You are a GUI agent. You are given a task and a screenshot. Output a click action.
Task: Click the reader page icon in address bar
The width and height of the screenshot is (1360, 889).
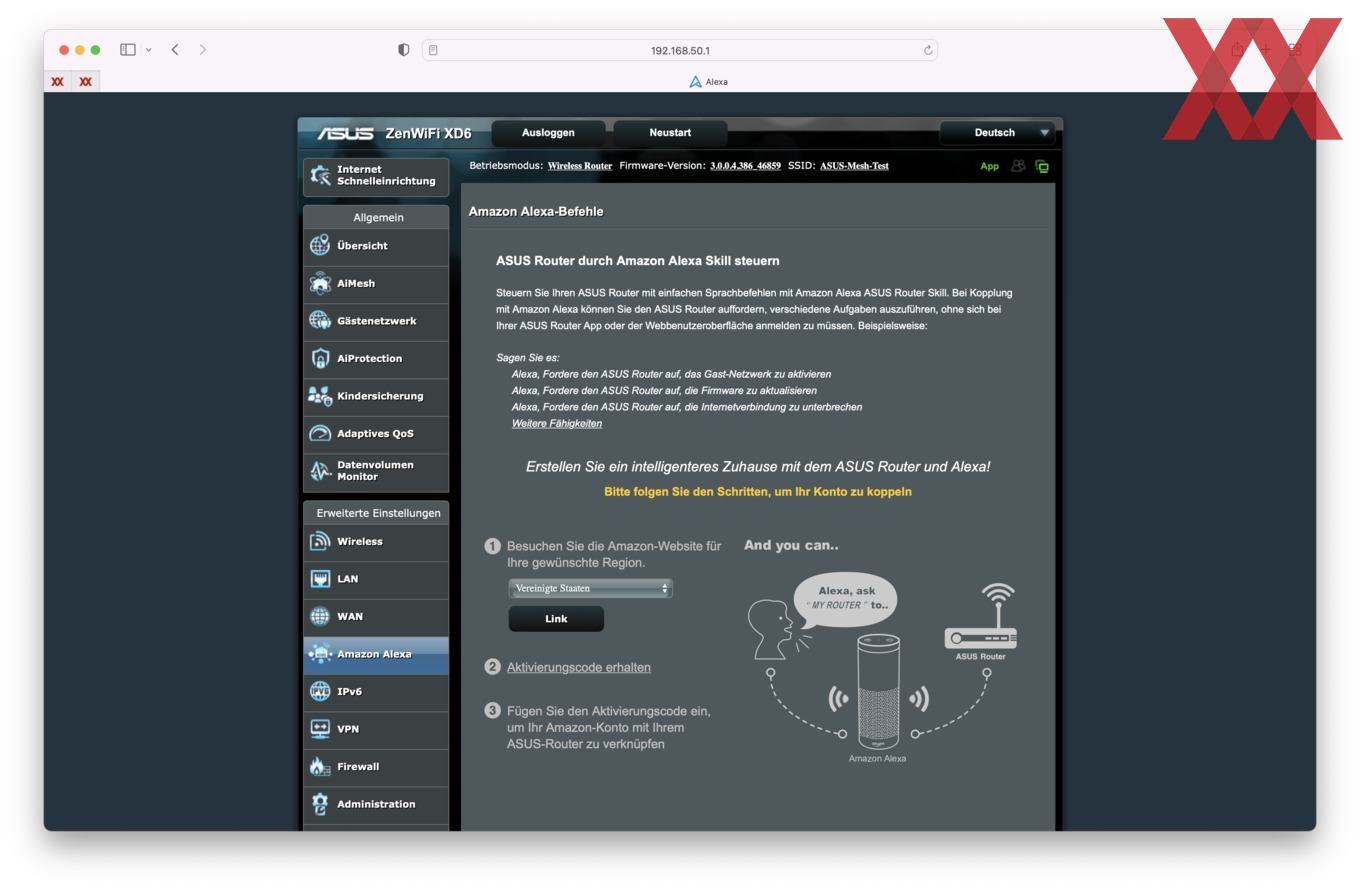[433, 50]
